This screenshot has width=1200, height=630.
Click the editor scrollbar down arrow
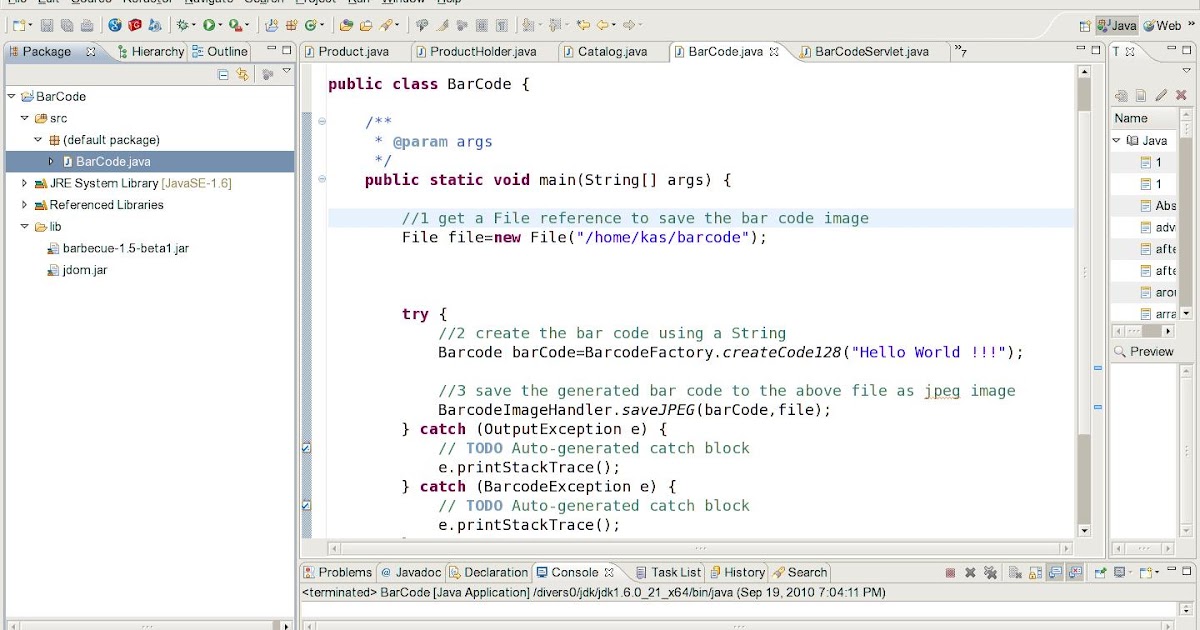click(1084, 531)
